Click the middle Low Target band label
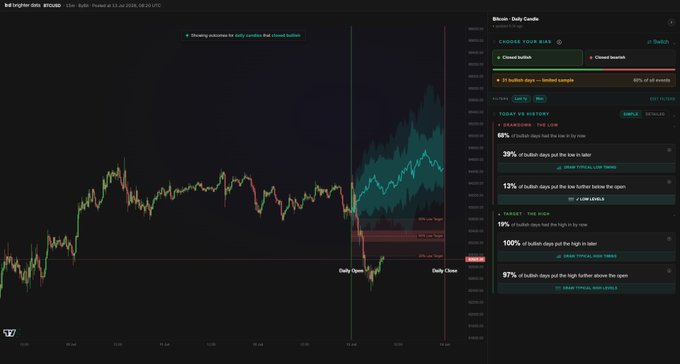The width and height of the screenshot is (680, 364). [431, 236]
